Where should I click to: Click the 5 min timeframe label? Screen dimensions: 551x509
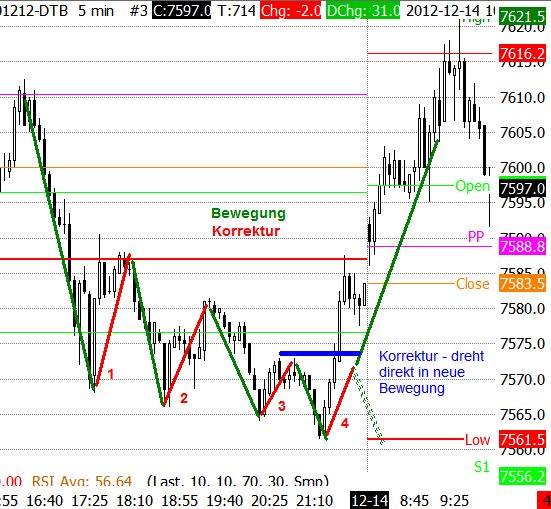click(x=96, y=11)
